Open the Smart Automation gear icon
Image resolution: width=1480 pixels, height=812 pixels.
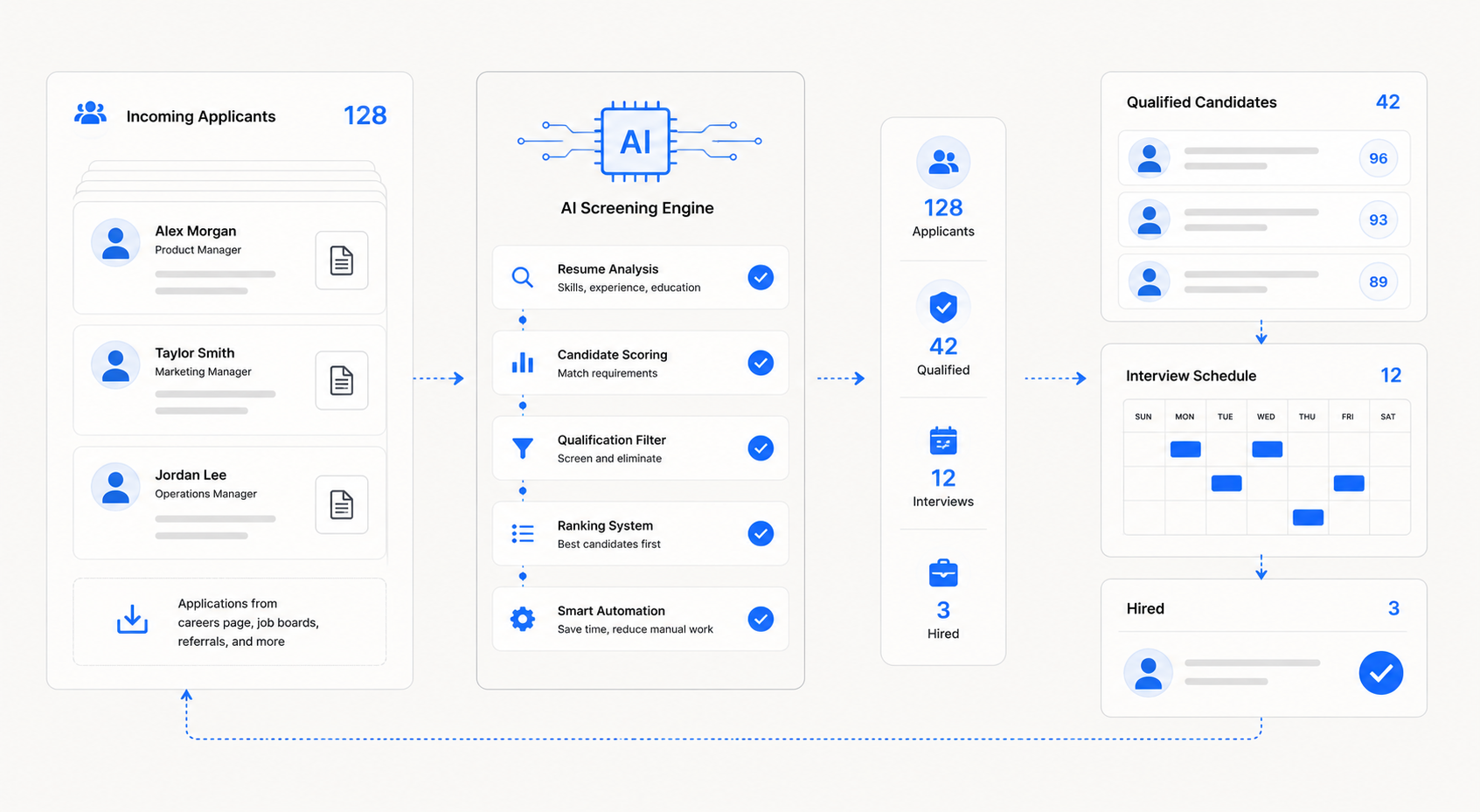coord(523,619)
